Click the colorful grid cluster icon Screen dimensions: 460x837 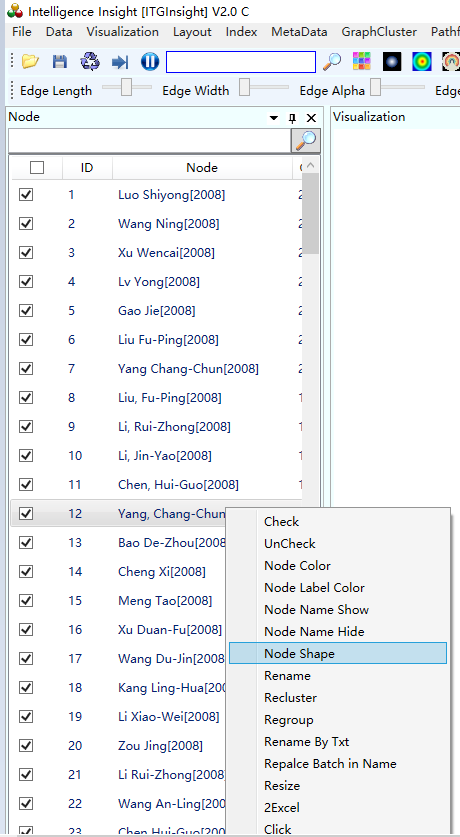pyautogui.click(x=362, y=62)
